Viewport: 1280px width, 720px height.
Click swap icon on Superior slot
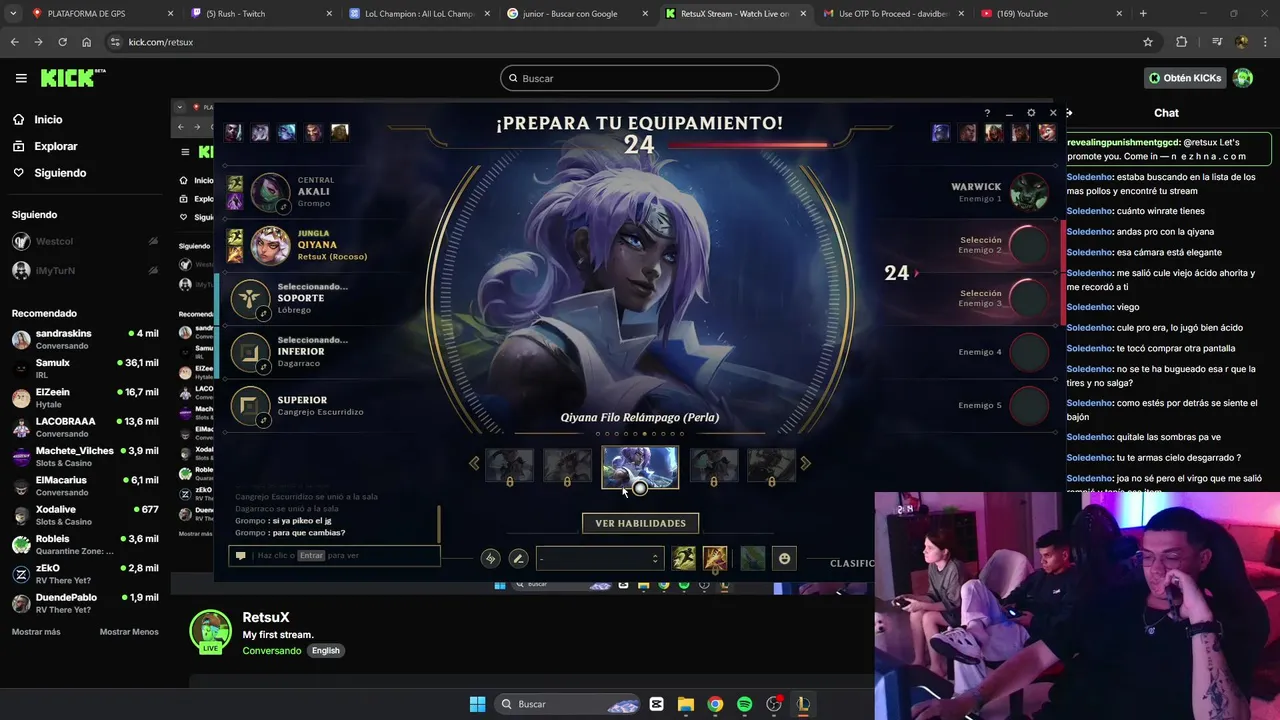pos(264,420)
